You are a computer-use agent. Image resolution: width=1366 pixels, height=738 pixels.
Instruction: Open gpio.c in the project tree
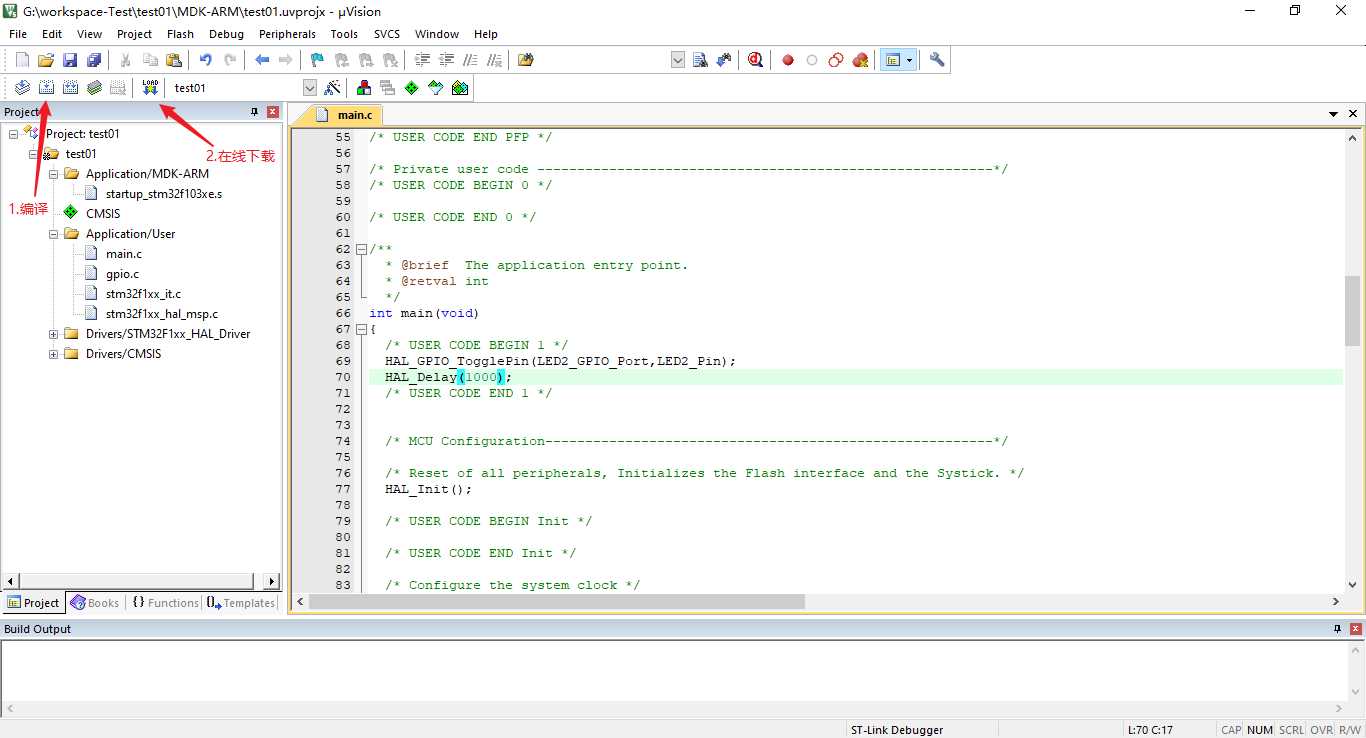coord(122,274)
